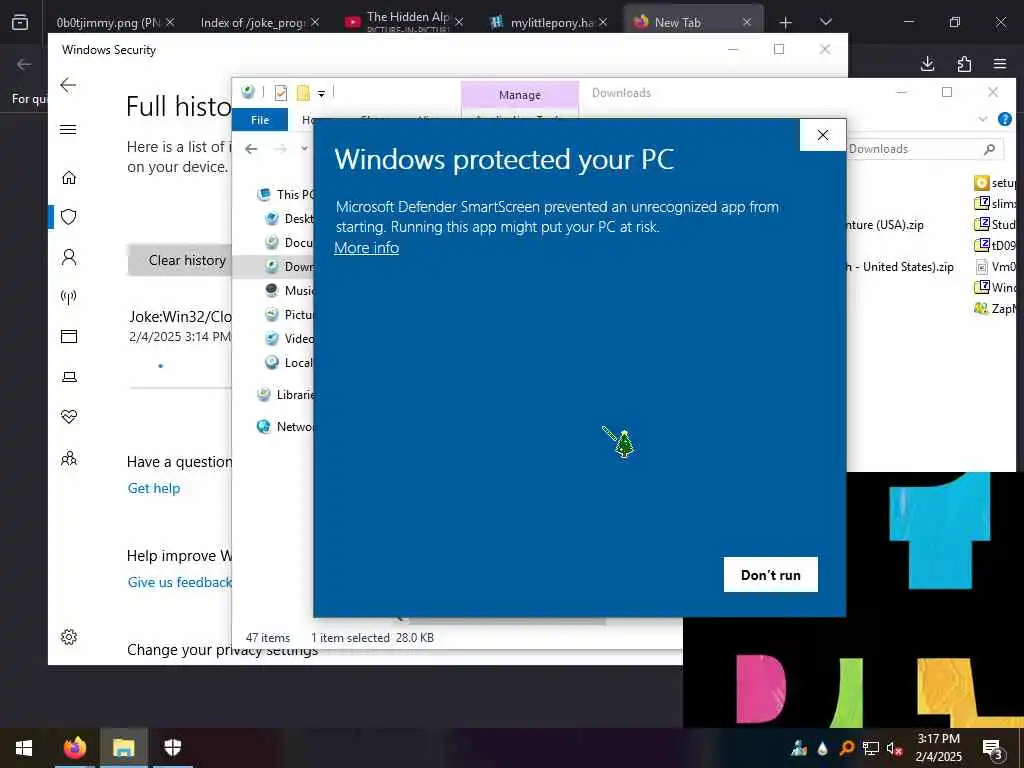Open the More info link
1024x768 pixels.
pyautogui.click(x=366, y=248)
